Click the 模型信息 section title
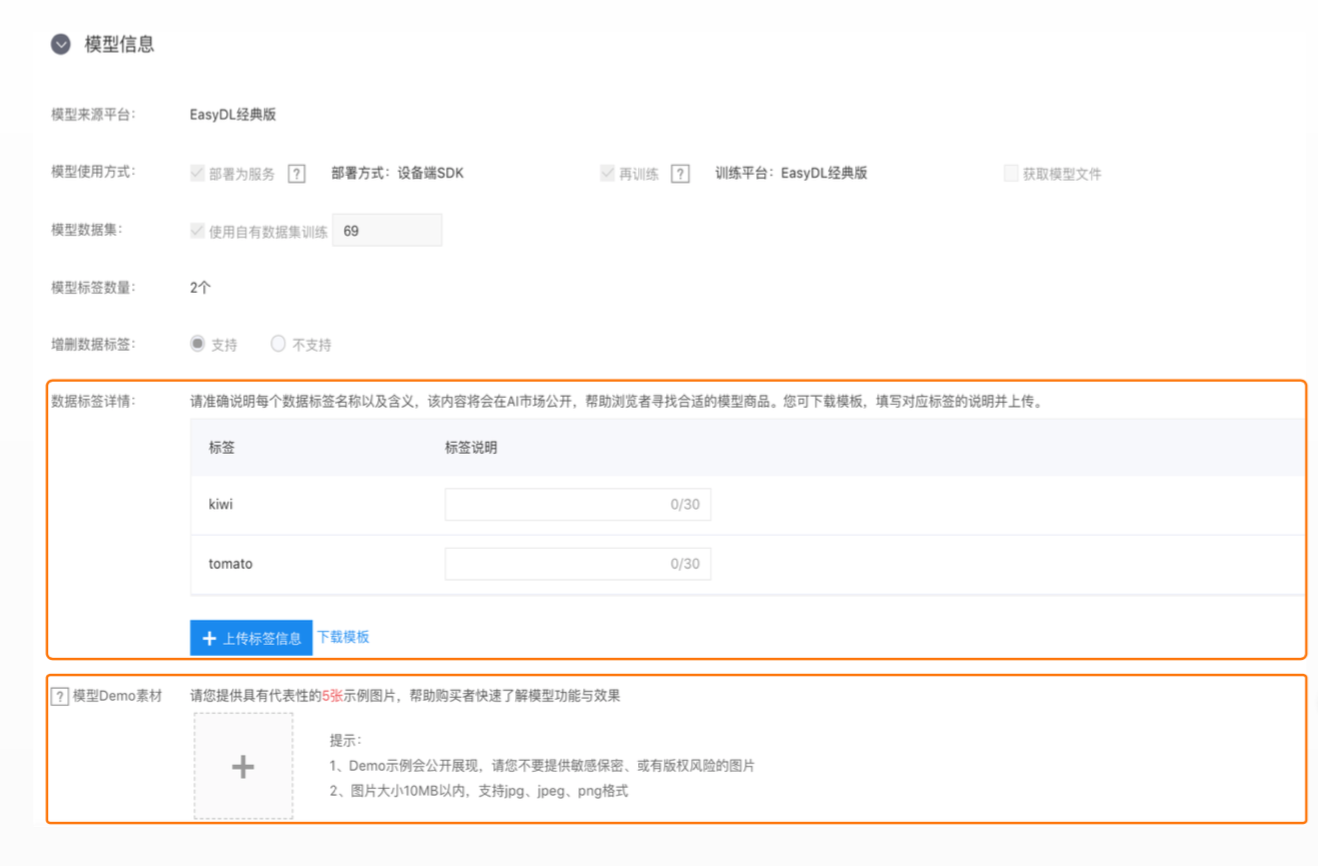The image size is (1318, 866). (119, 44)
